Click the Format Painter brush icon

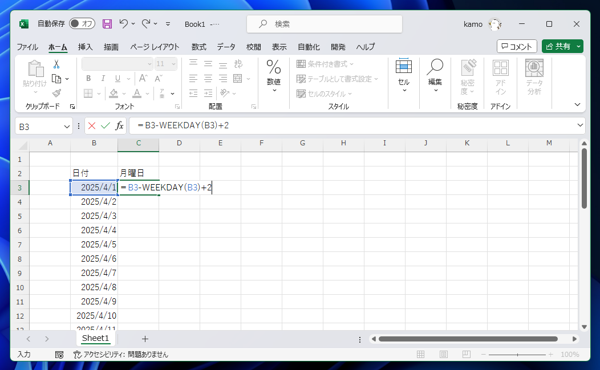(56, 93)
